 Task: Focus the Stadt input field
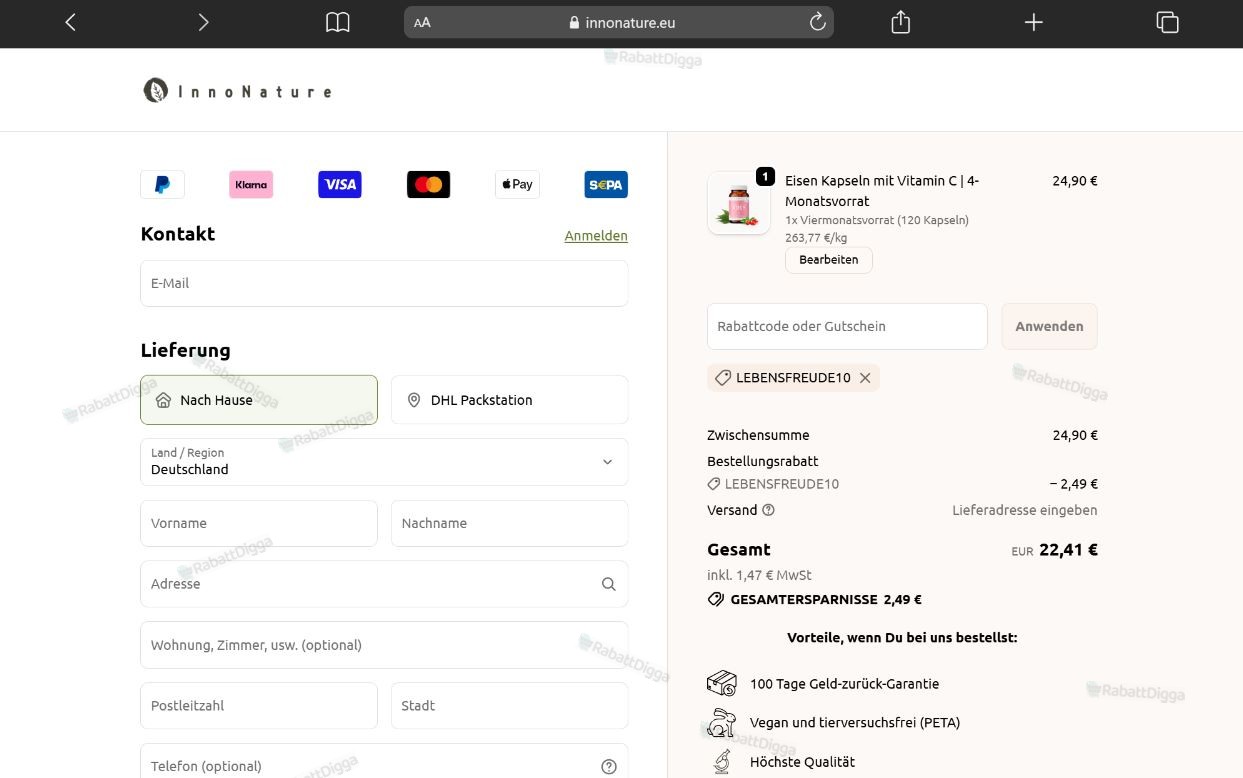pos(509,706)
